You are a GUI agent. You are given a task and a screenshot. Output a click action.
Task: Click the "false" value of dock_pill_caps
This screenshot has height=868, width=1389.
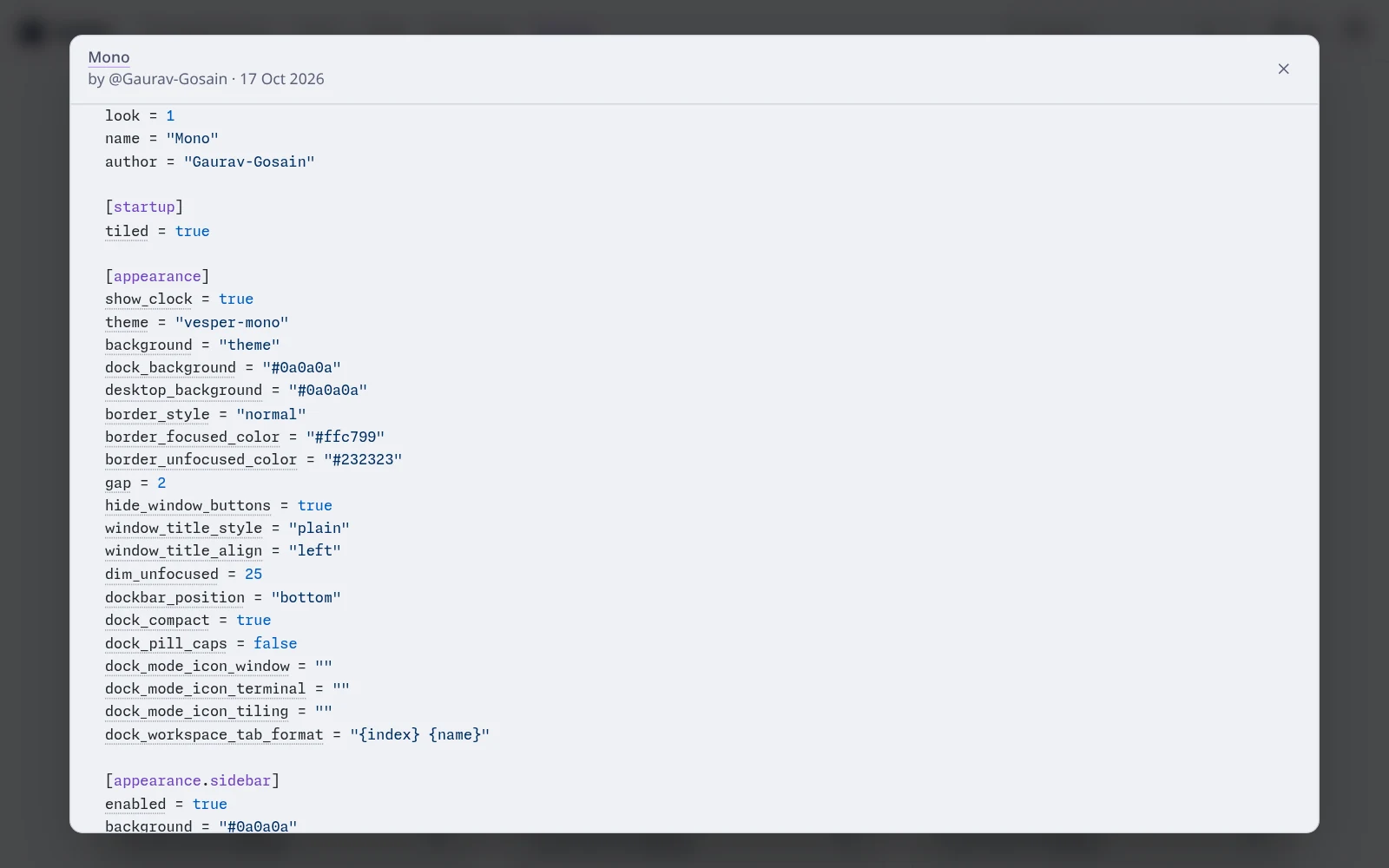pos(275,643)
